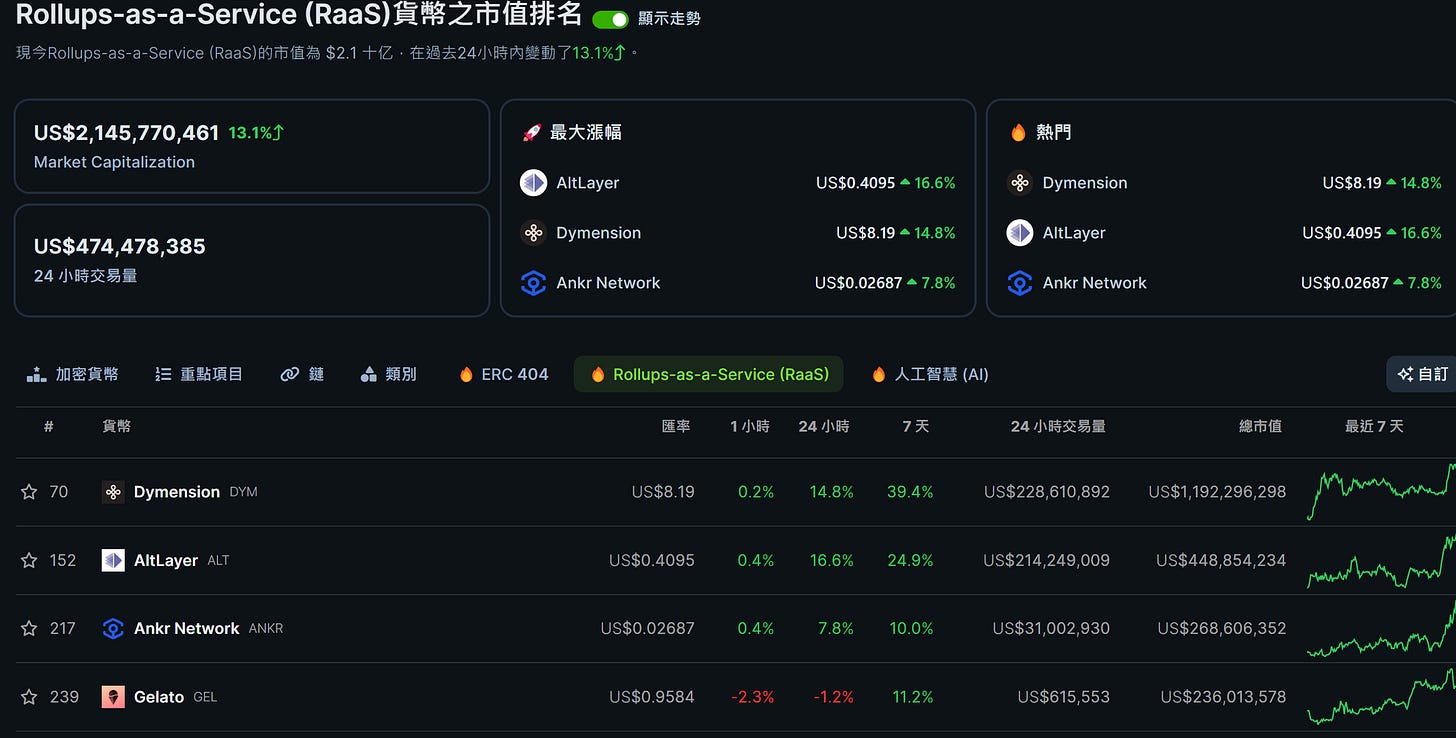Click market cap value US$2,145,770,461
The width and height of the screenshot is (1456, 738).
[x=126, y=133]
